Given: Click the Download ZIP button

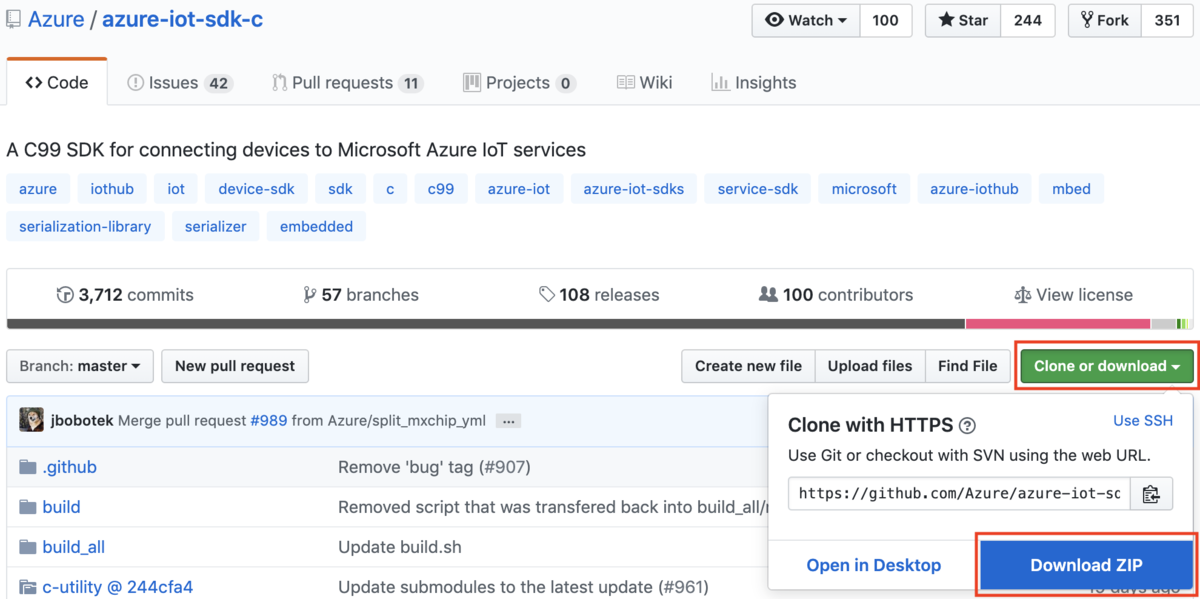Looking at the screenshot, I should tap(1086, 565).
